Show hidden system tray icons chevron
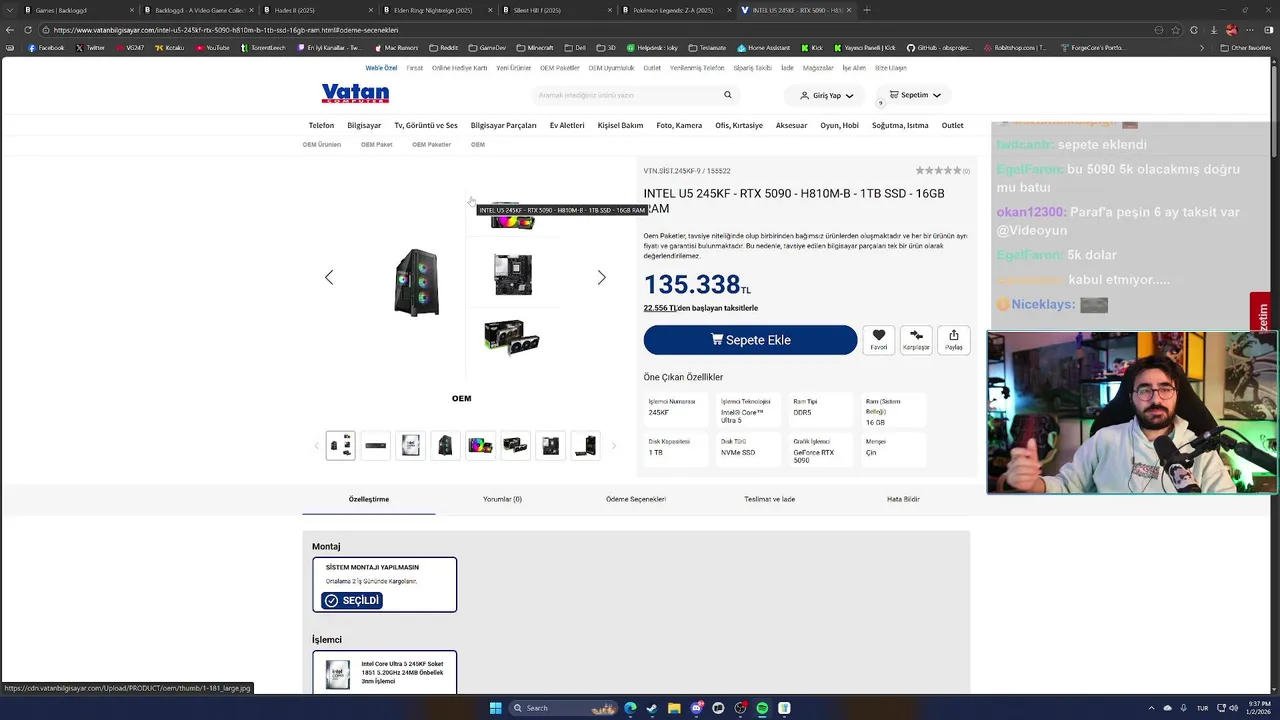The width and height of the screenshot is (1280, 720). click(1151, 708)
